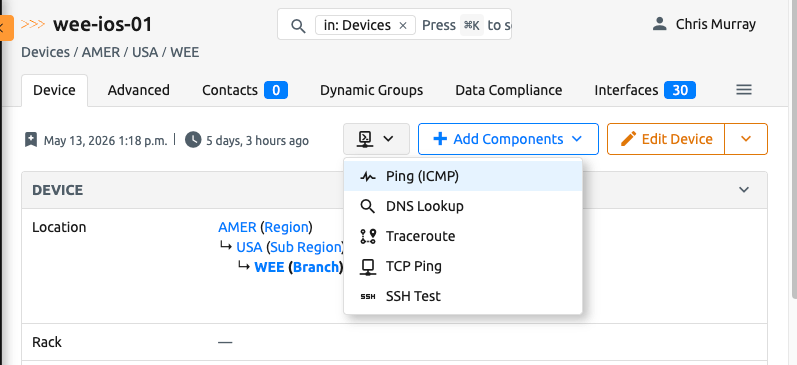Open the Data Compliance tab
The image size is (797, 365).
tap(508, 90)
